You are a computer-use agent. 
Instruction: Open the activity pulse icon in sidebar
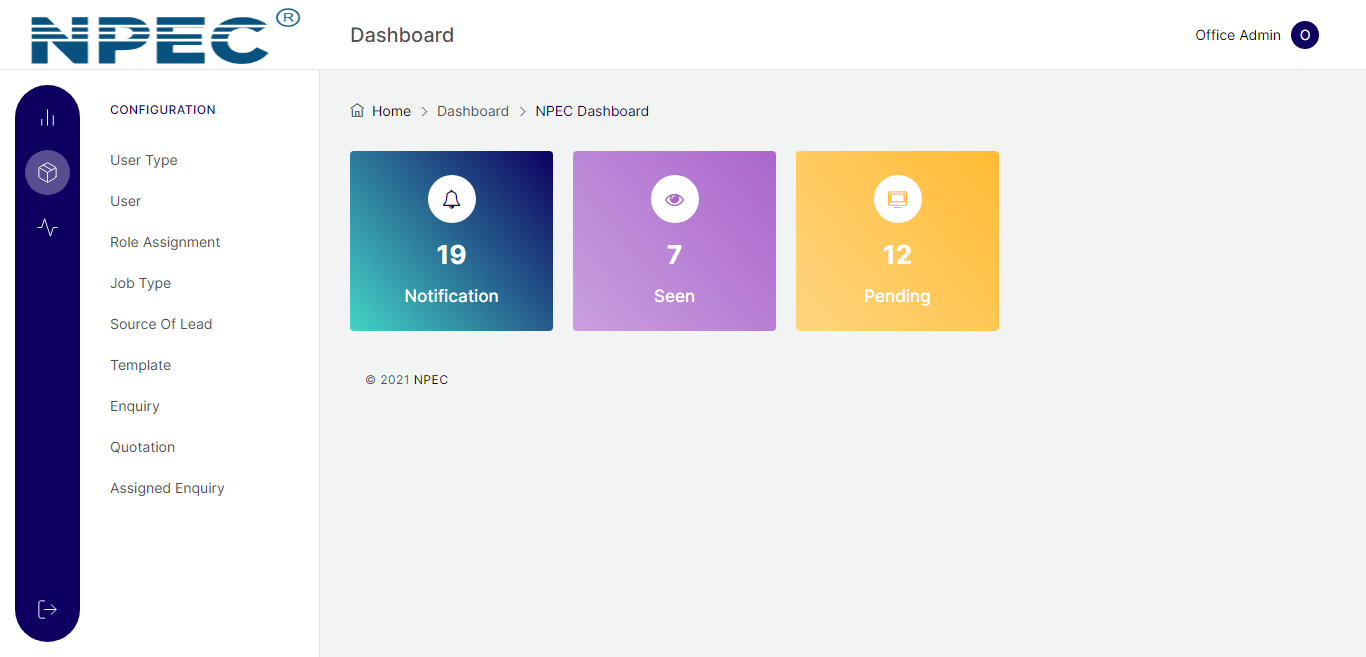point(47,228)
